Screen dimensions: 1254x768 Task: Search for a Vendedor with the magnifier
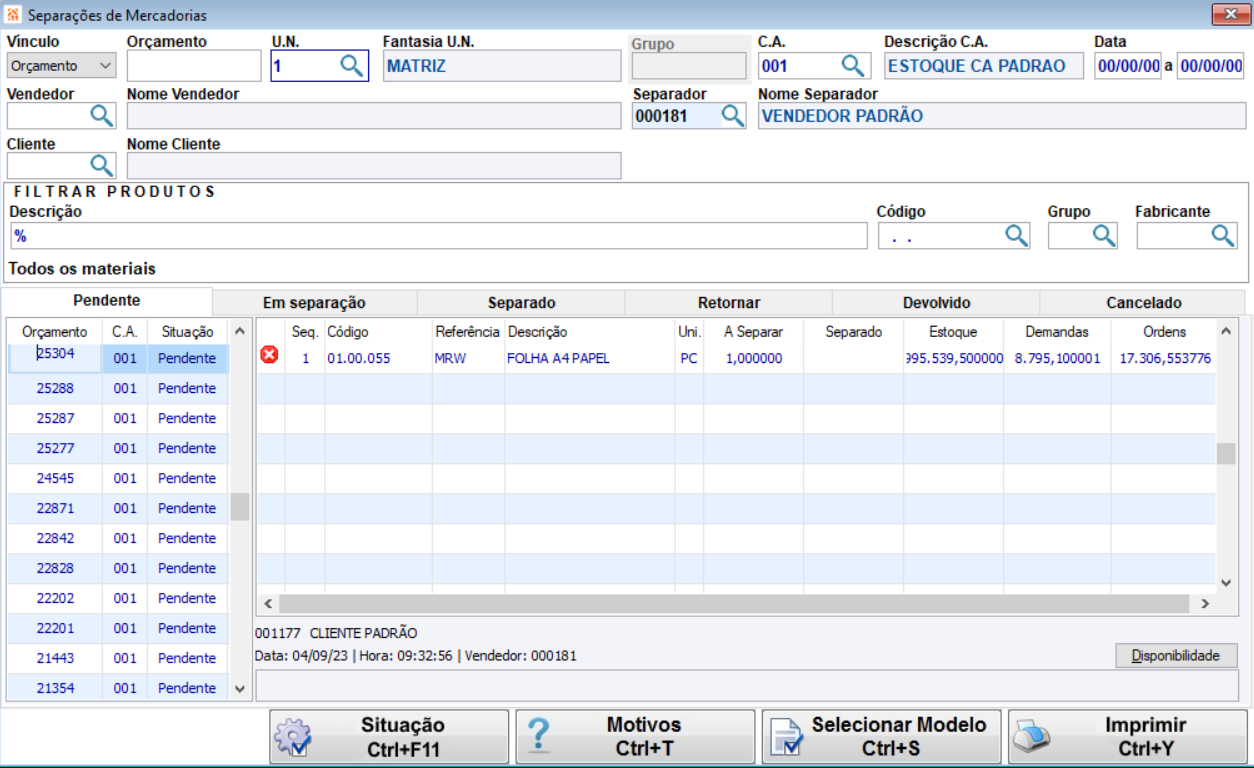102,116
